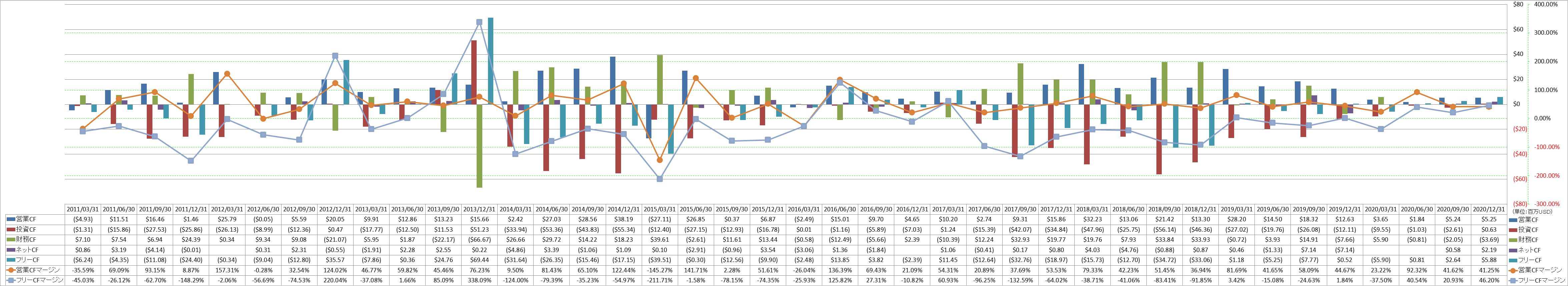Click the 単位:百万USD unit note
The image size is (1568, 286).
tap(1533, 211)
